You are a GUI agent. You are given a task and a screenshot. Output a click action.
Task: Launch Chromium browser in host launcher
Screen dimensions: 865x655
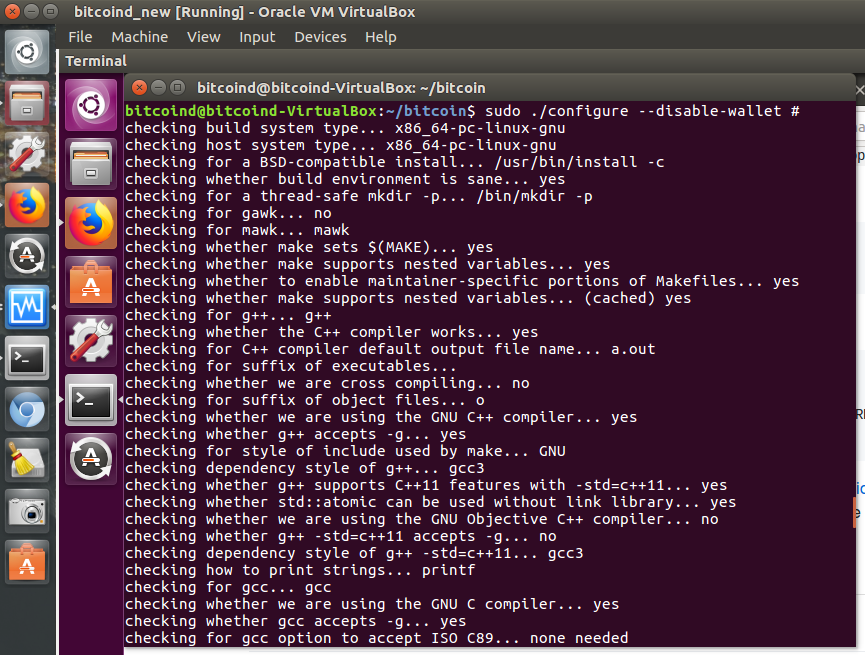tap(27, 409)
